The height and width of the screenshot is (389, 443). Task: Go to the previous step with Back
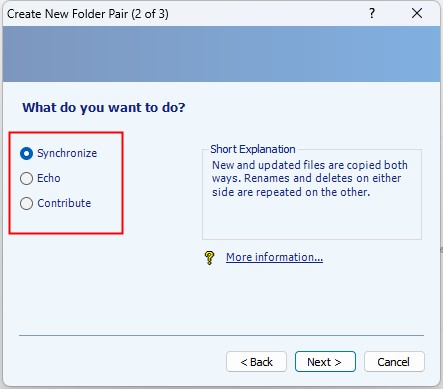256,362
